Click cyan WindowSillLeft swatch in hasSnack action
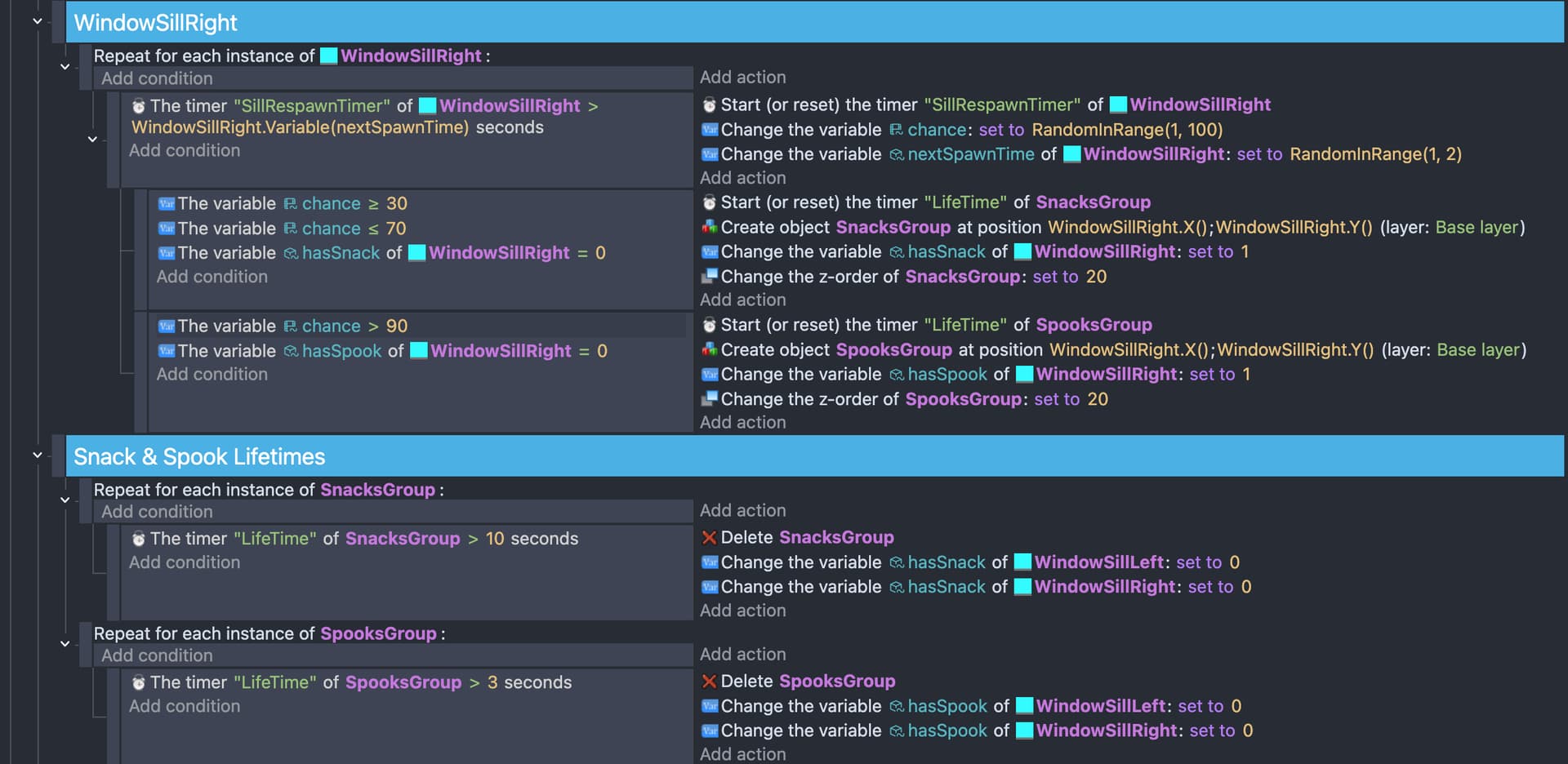 [x=1022, y=562]
